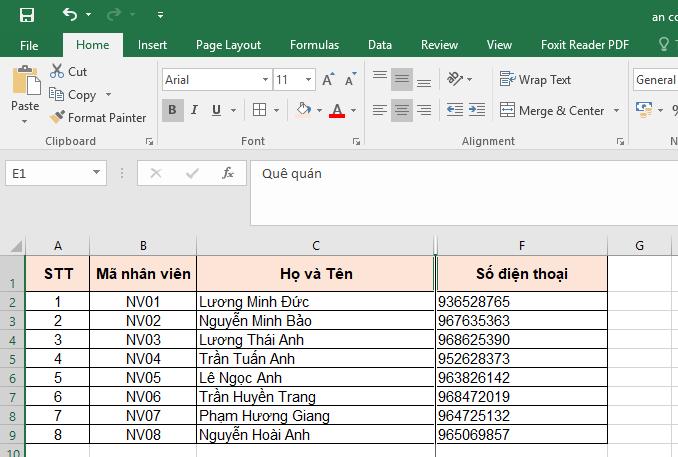Click Align Right icon

pos(424,110)
